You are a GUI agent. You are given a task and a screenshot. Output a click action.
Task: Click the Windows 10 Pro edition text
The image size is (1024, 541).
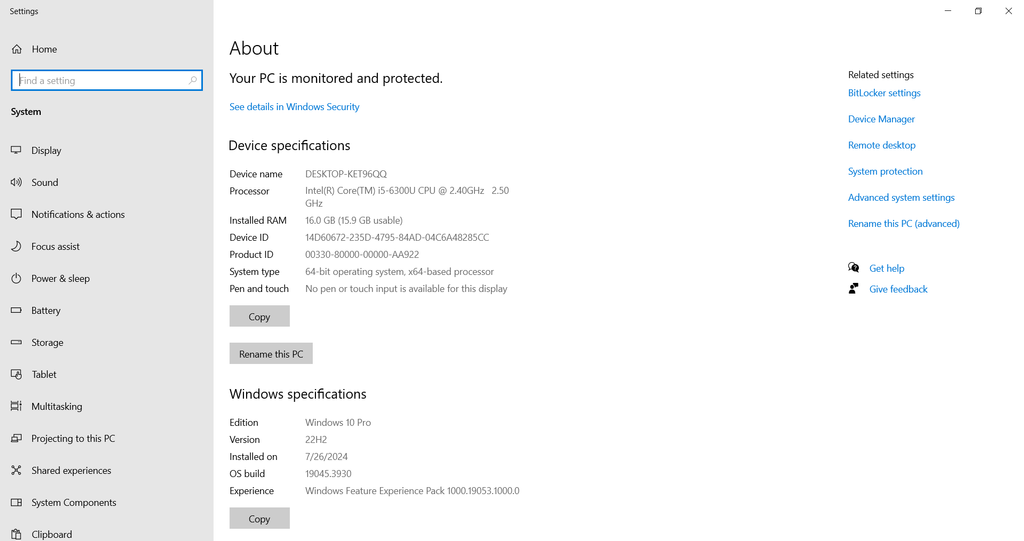click(338, 423)
